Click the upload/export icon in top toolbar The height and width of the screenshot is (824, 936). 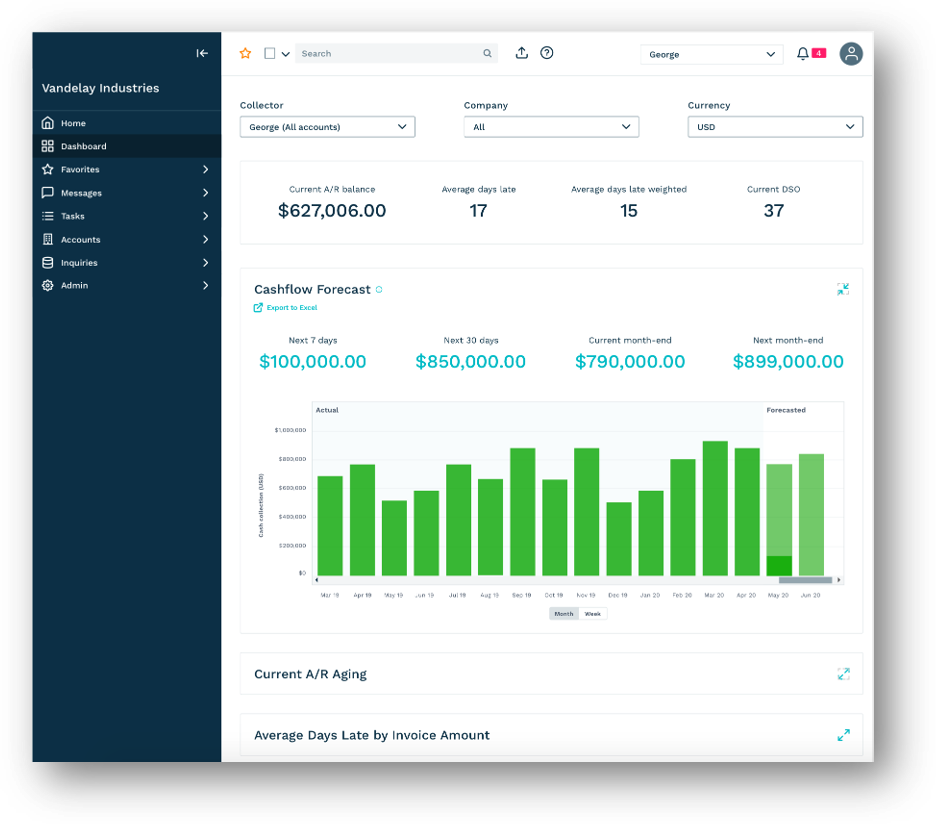pyautogui.click(x=521, y=53)
